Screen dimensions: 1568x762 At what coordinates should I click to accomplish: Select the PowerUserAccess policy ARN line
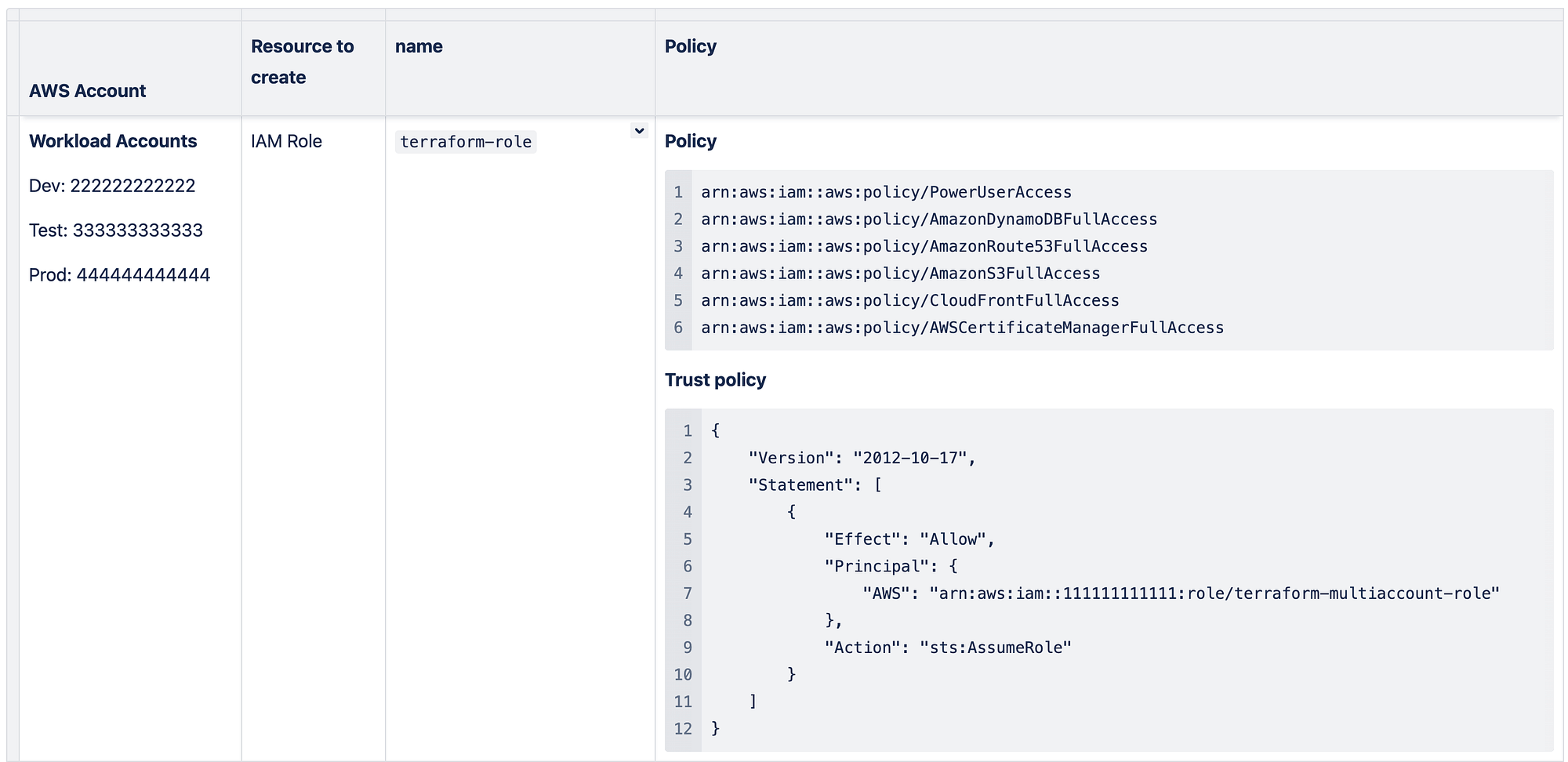(x=887, y=191)
